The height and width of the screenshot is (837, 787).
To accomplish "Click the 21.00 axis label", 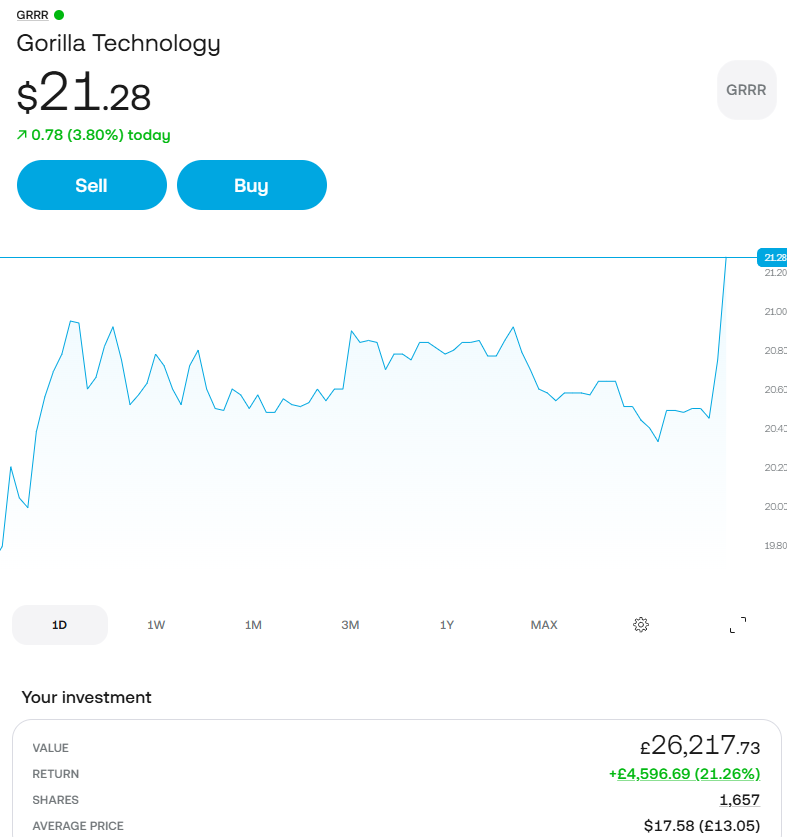I will click(775, 311).
